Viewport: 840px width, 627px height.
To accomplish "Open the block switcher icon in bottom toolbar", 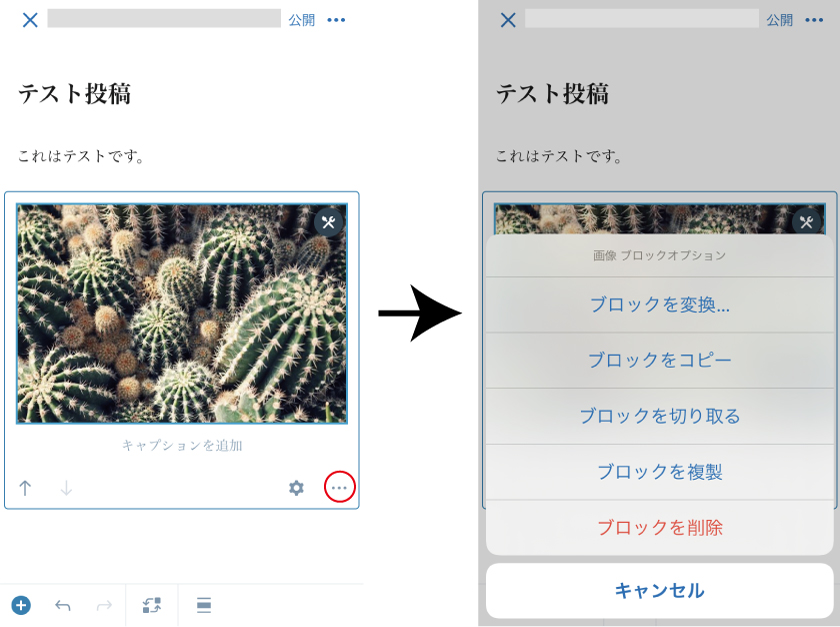I will pyautogui.click(x=152, y=606).
